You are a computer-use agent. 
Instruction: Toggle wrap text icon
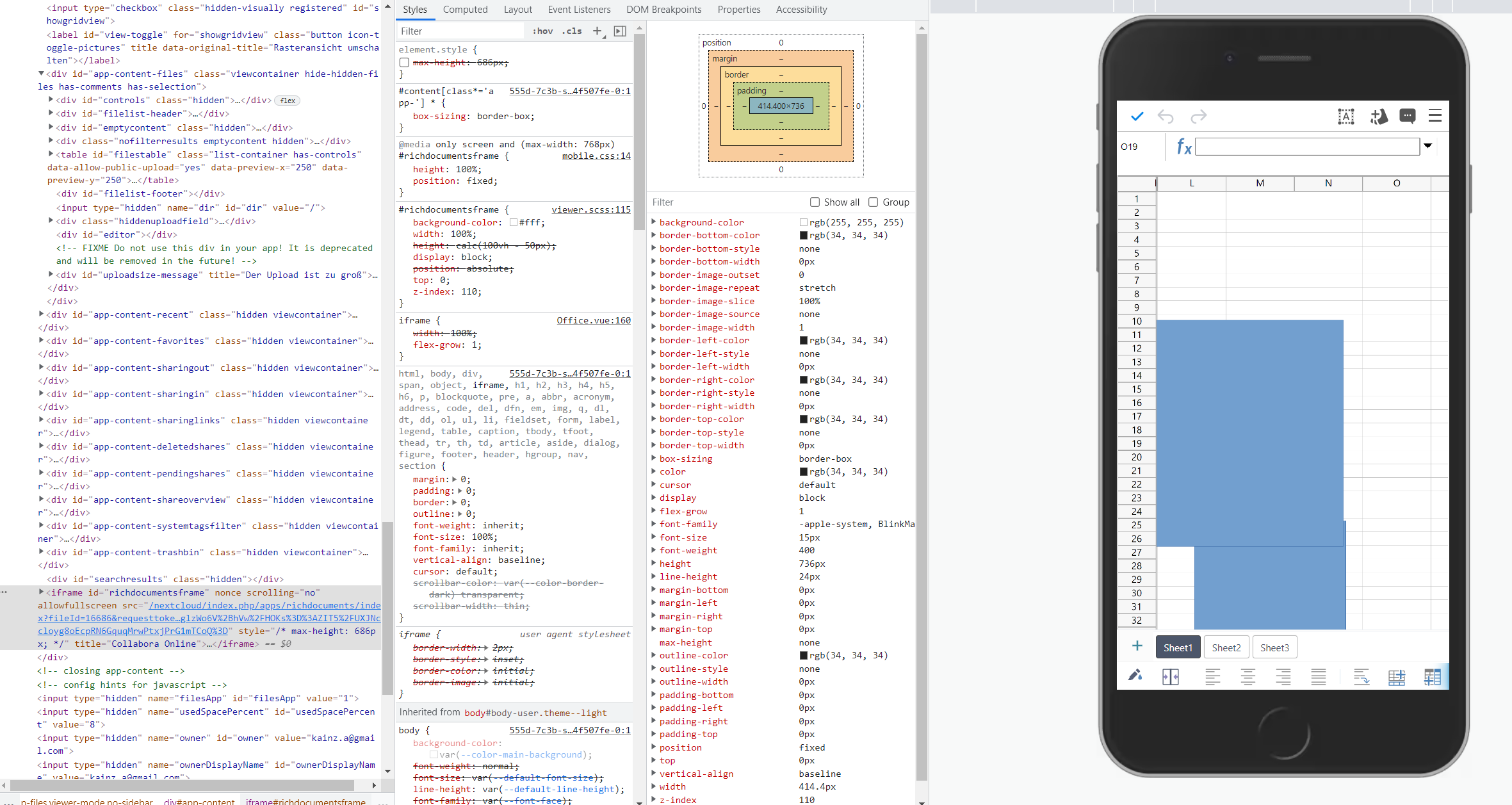[x=1362, y=677]
